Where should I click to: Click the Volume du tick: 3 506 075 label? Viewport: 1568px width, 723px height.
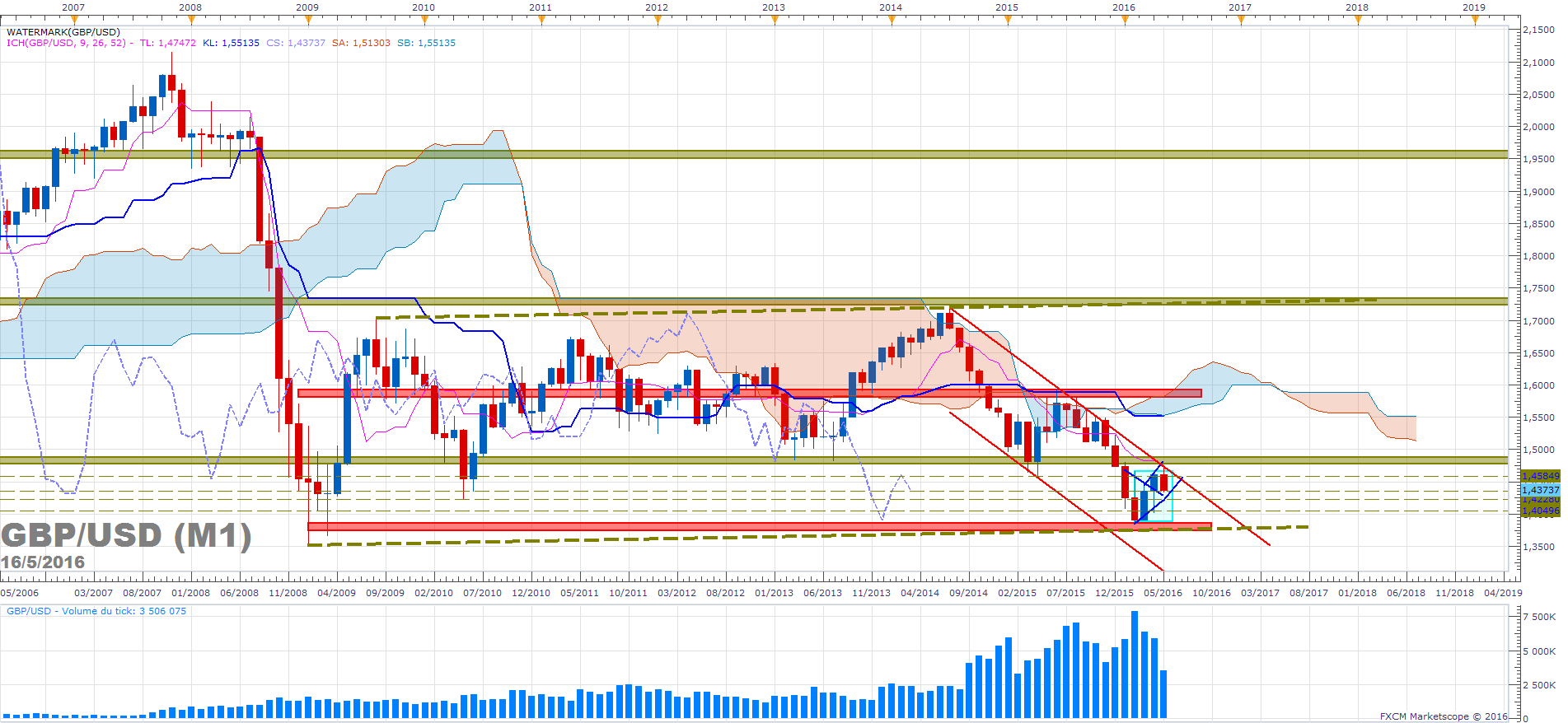124,611
